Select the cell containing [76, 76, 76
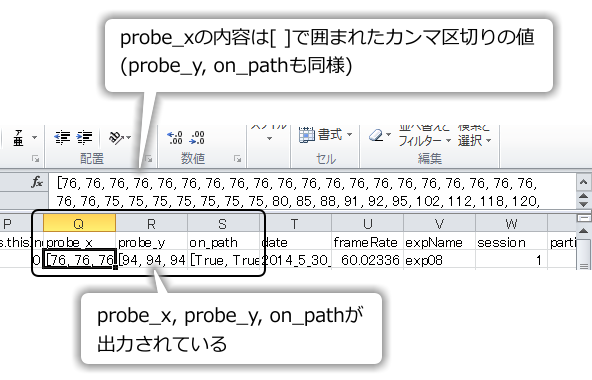Image resolution: width=592 pixels, height=380 pixels. click(79, 260)
